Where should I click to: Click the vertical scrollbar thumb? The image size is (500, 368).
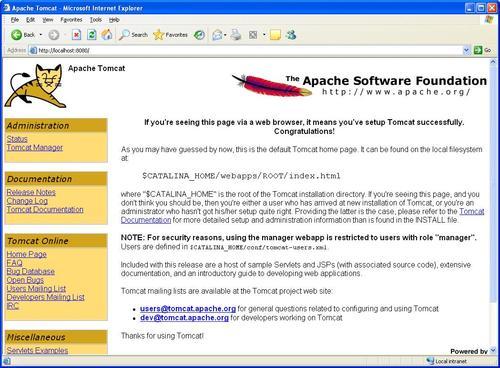(x=493, y=183)
